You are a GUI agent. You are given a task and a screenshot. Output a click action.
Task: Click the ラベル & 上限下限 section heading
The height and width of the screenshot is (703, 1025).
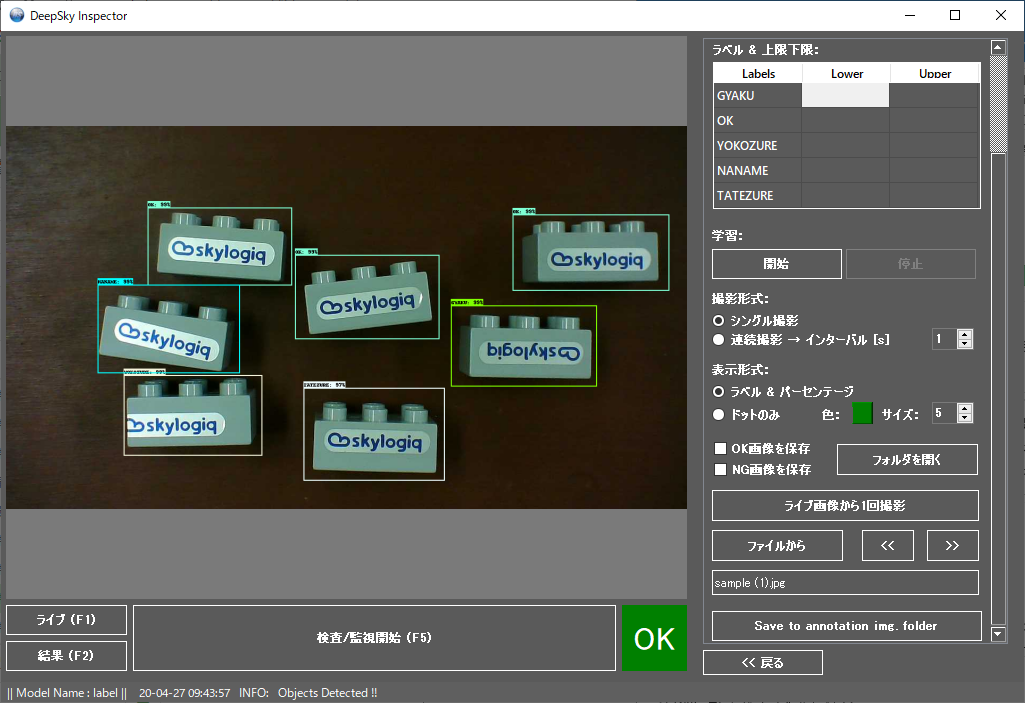click(x=765, y=50)
